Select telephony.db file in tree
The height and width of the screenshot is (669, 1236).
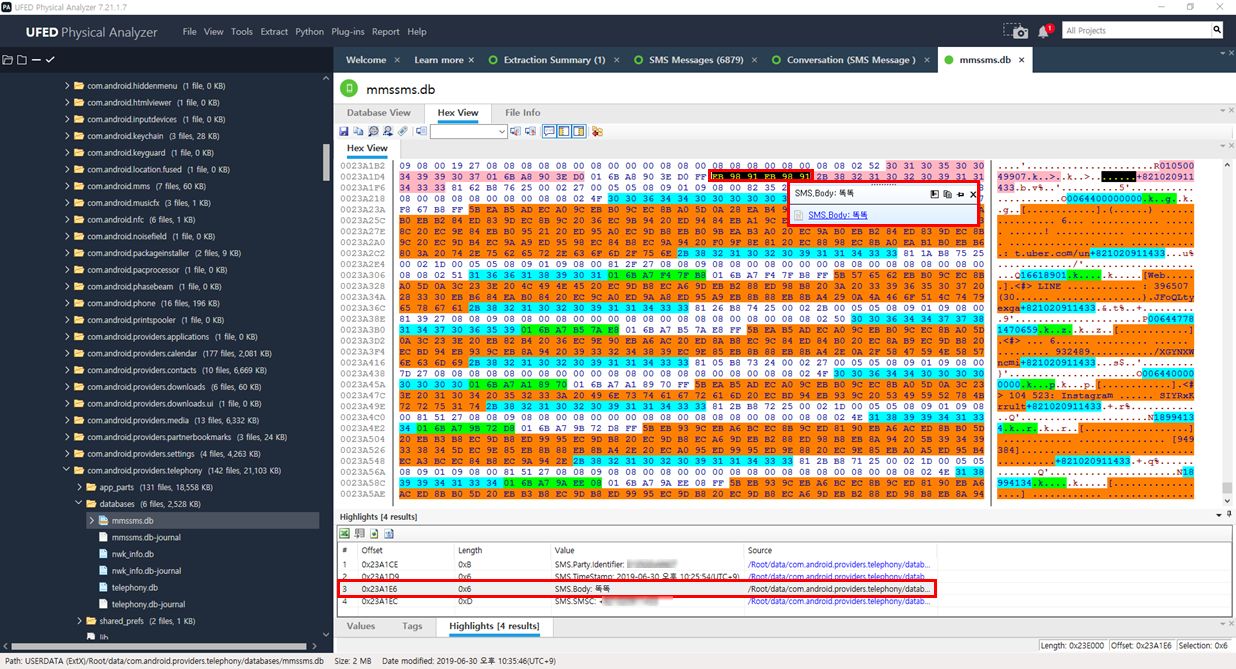click(x=135, y=588)
